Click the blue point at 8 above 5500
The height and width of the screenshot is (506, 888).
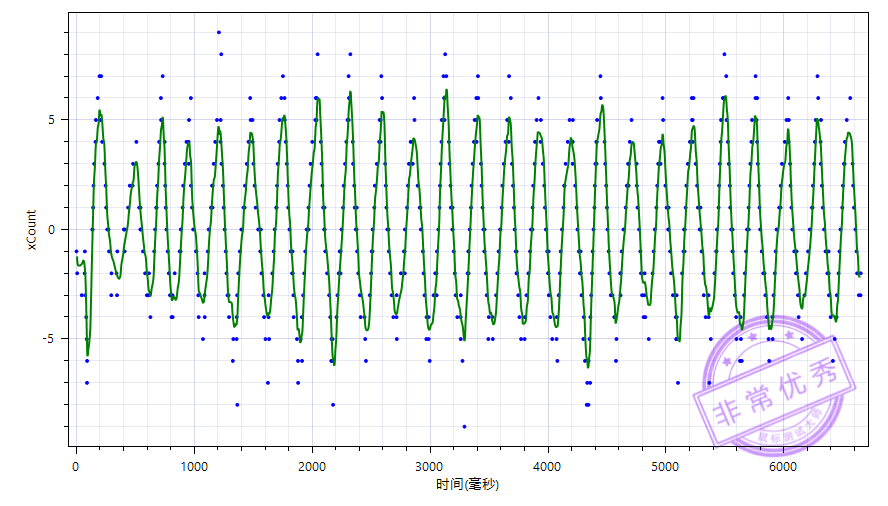[x=724, y=54]
